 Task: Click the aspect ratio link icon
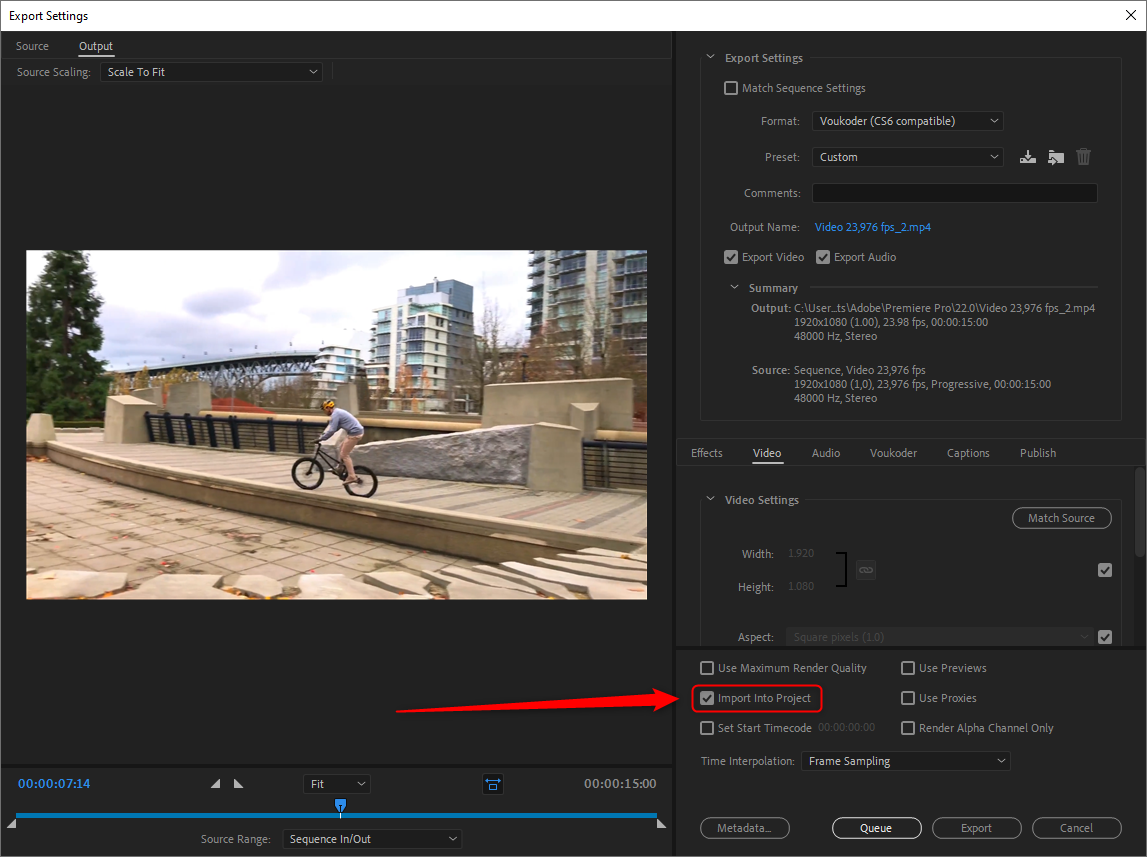click(866, 570)
